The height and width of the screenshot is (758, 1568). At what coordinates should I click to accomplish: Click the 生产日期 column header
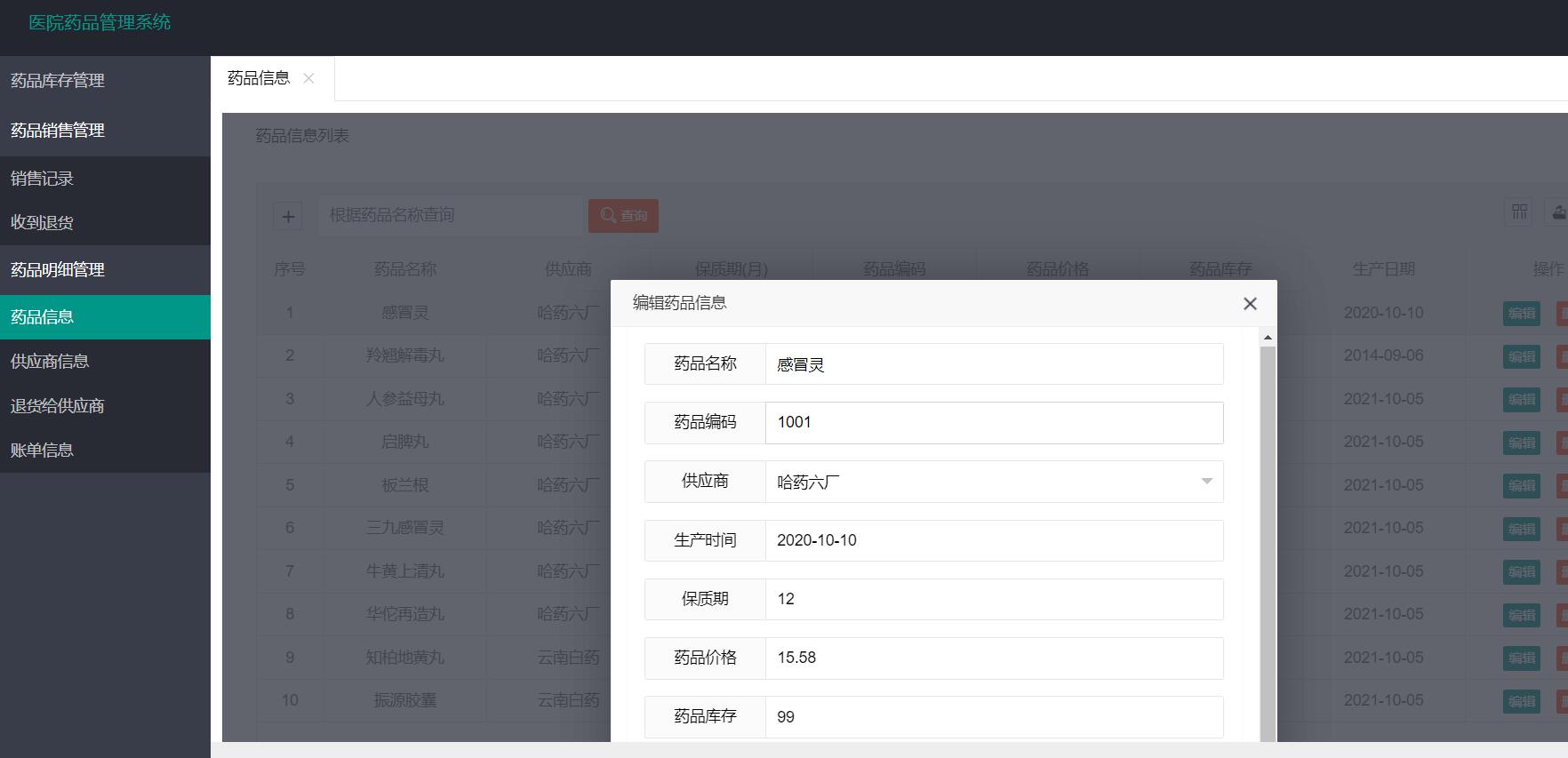pos(1383,269)
